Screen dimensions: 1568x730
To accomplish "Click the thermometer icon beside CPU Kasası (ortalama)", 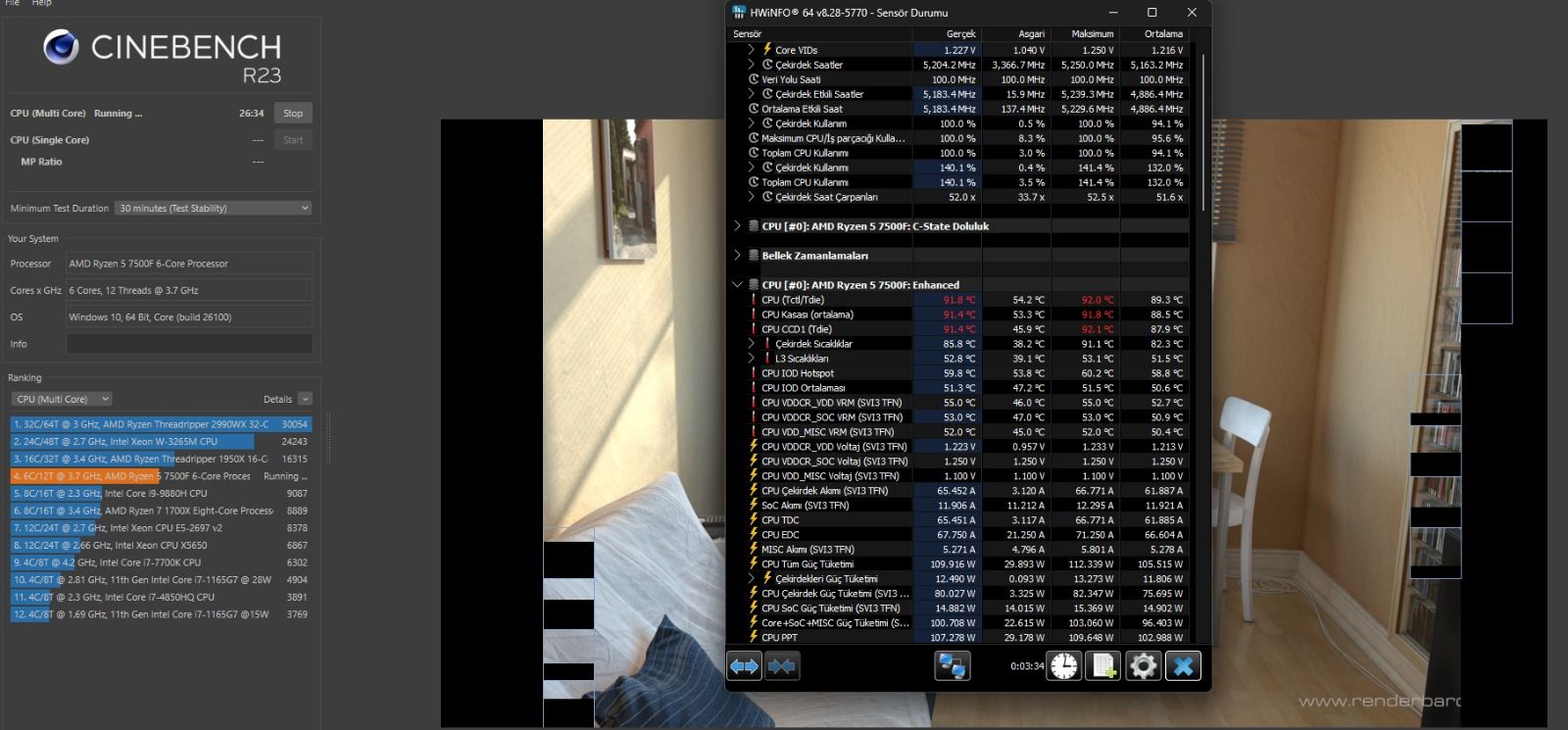I will (754, 315).
